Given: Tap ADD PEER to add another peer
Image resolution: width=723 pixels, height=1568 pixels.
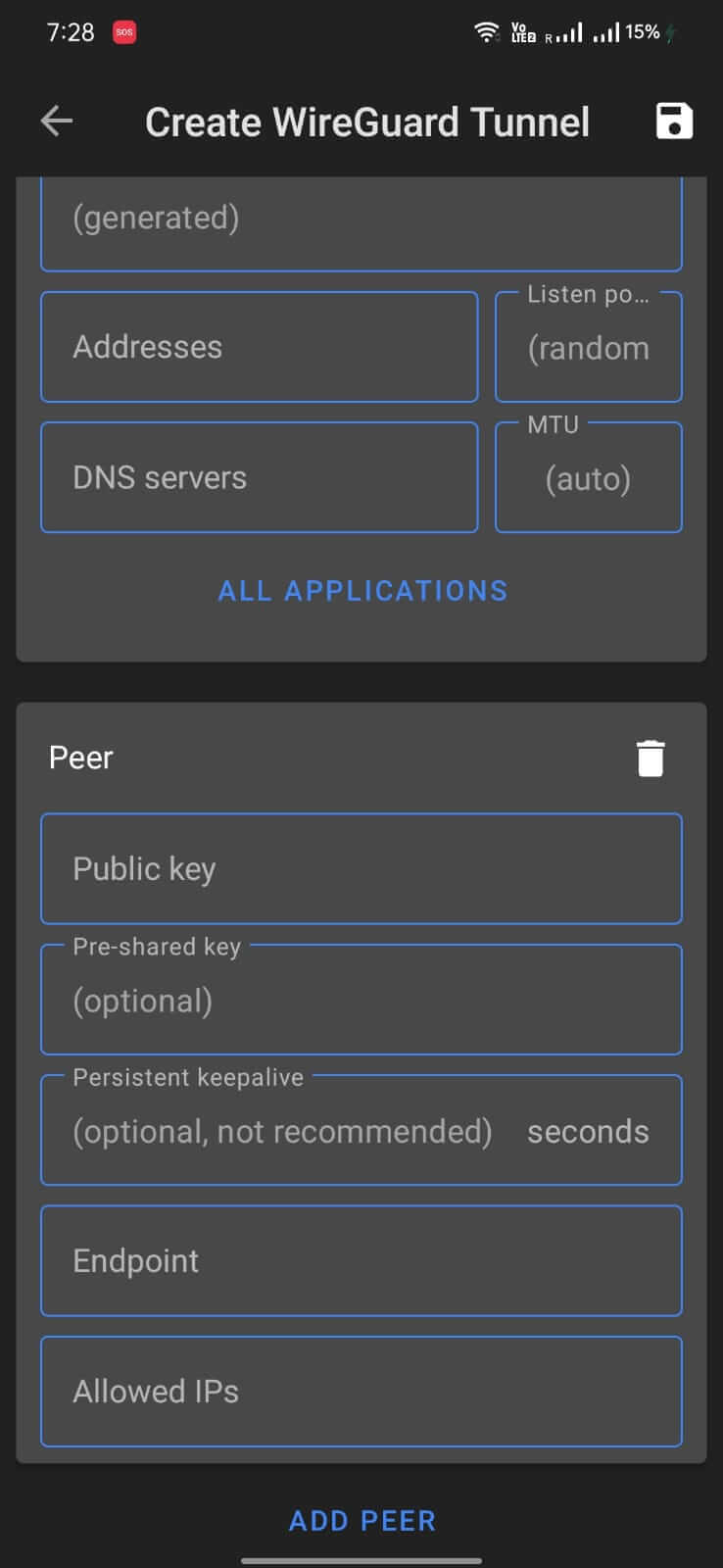Looking at the screenshot, I should 361,1520.
